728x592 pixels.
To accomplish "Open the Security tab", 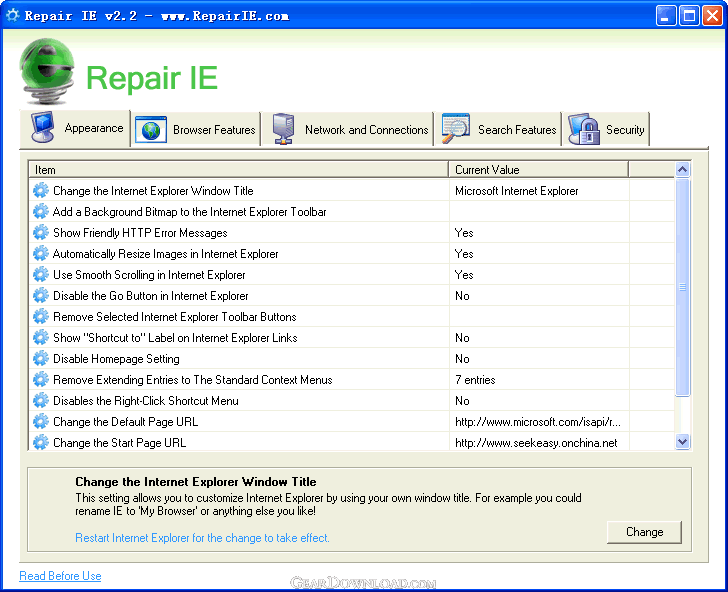I will pos(605,130).
